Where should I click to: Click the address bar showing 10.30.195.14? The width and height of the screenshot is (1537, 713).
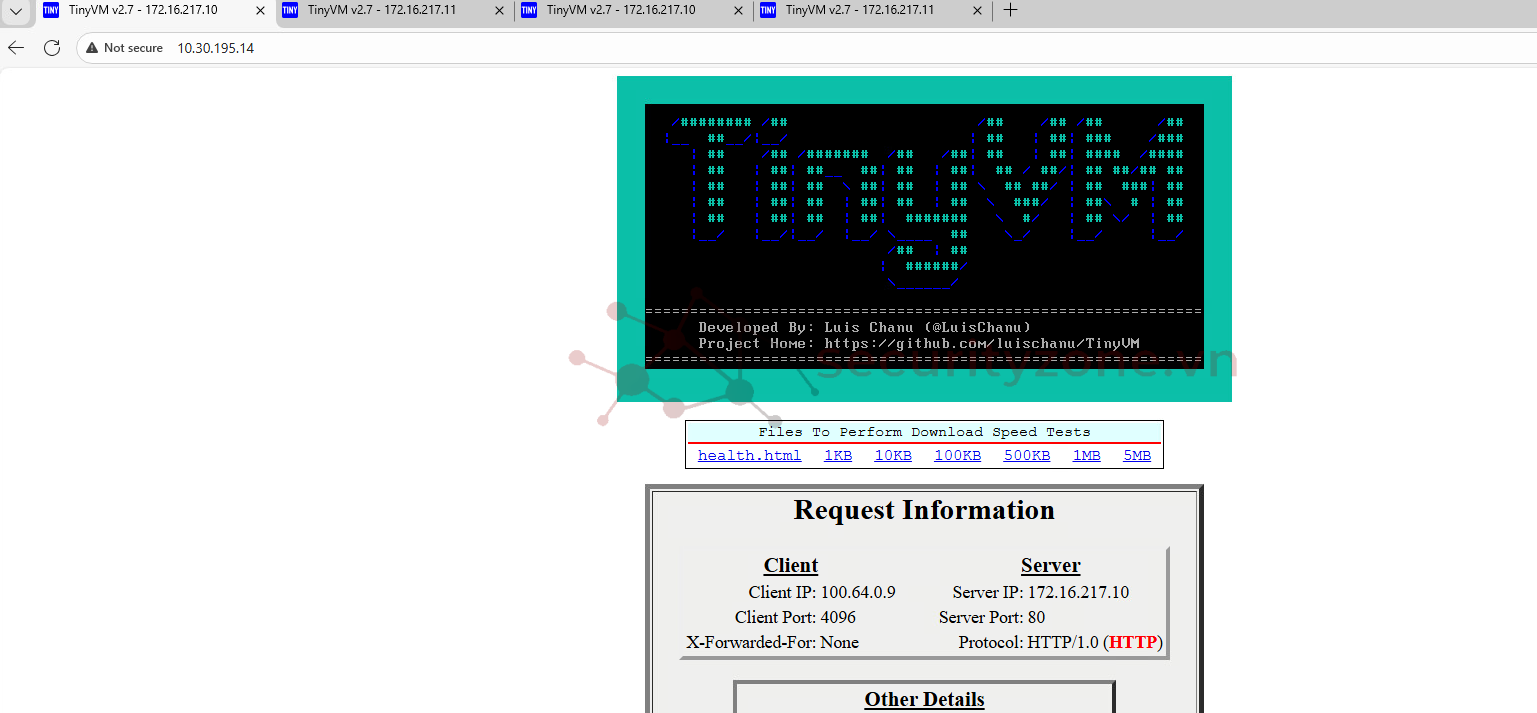click(x=600, y=48)
